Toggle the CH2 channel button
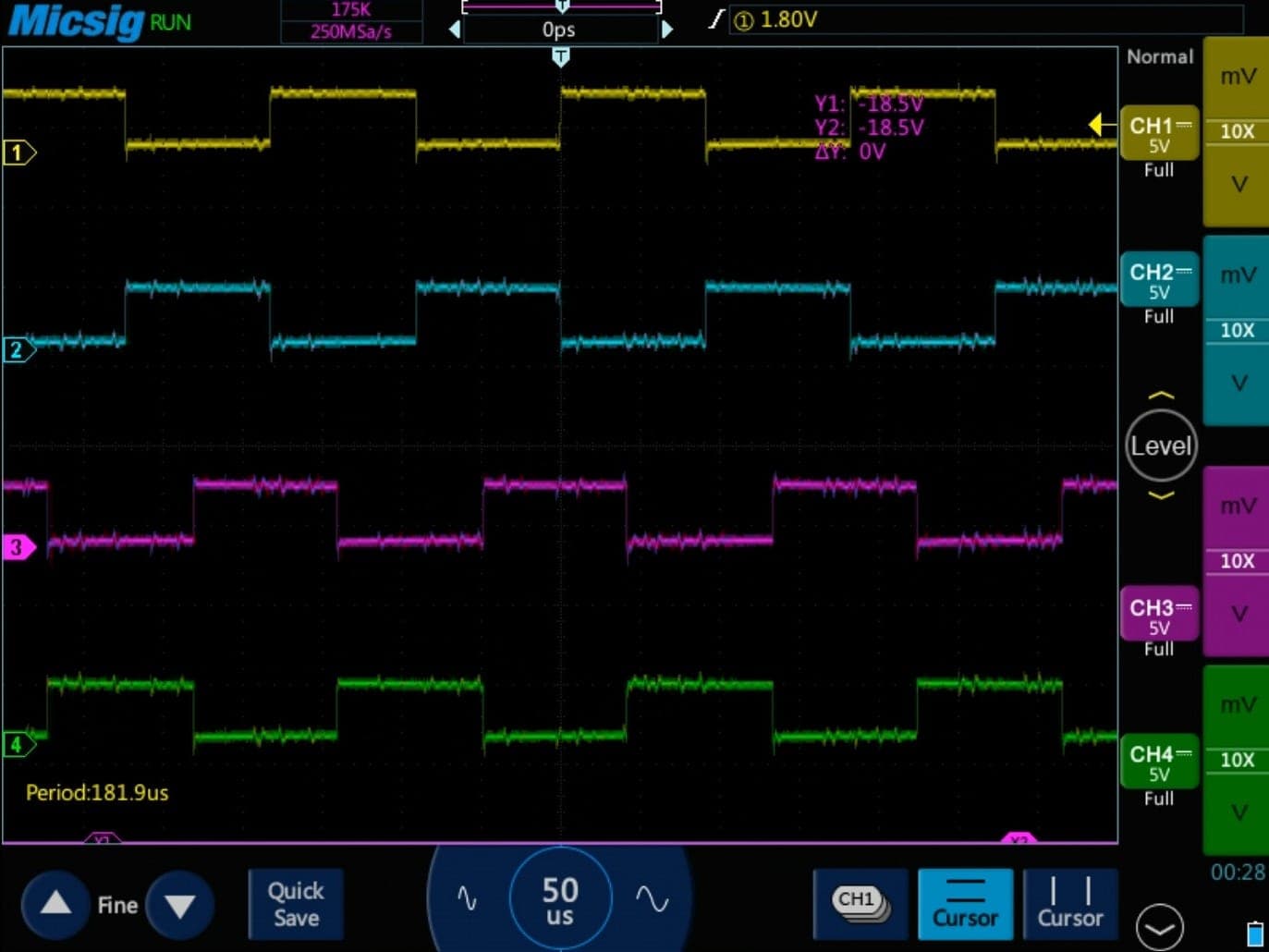 1159,280
